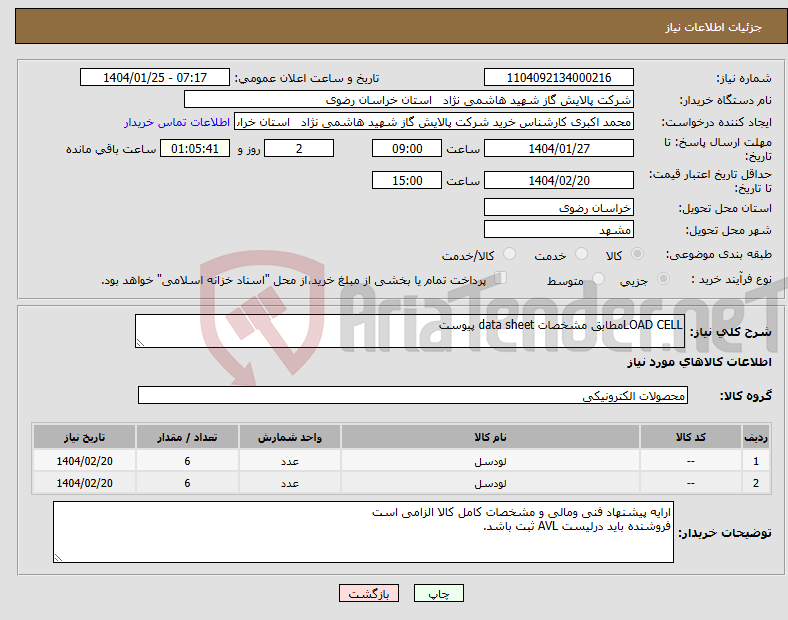Click the جزئیات اطلاعات نیاز page header
Image resolution: width=788 pixels, height=620 pixels.
(x=713, y=27)
